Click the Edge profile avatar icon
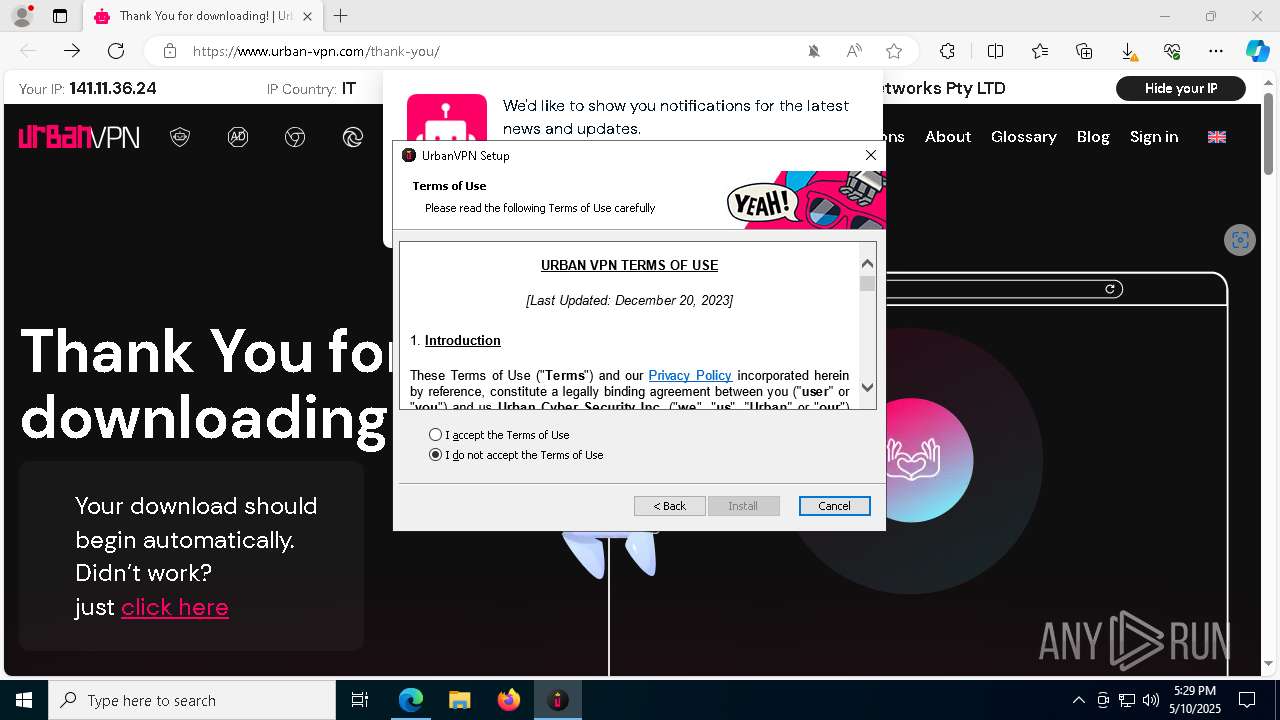1280x720 pixels. pyautogui.click(x=22, y=16)
